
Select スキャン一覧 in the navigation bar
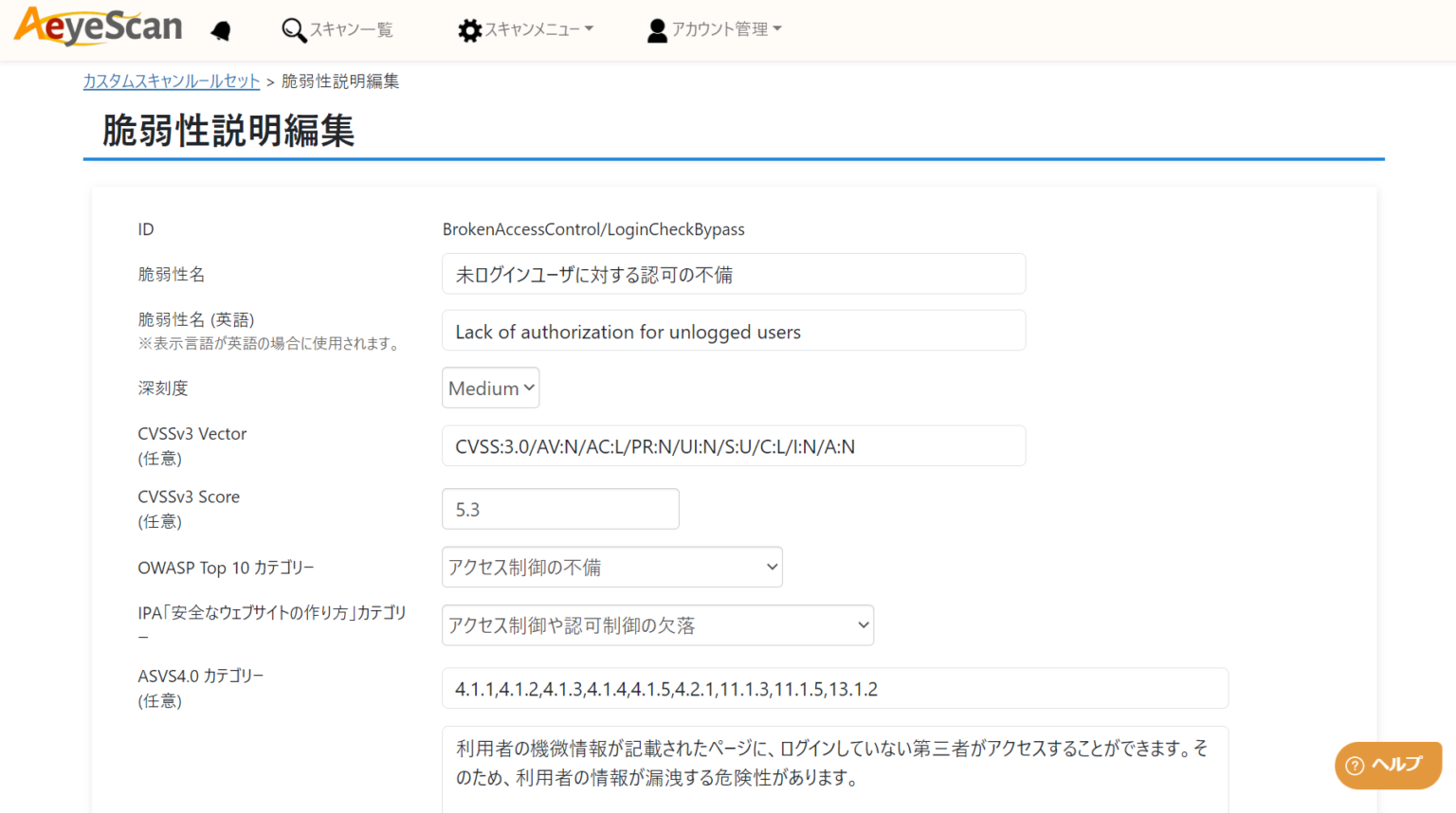click(337, 29)
